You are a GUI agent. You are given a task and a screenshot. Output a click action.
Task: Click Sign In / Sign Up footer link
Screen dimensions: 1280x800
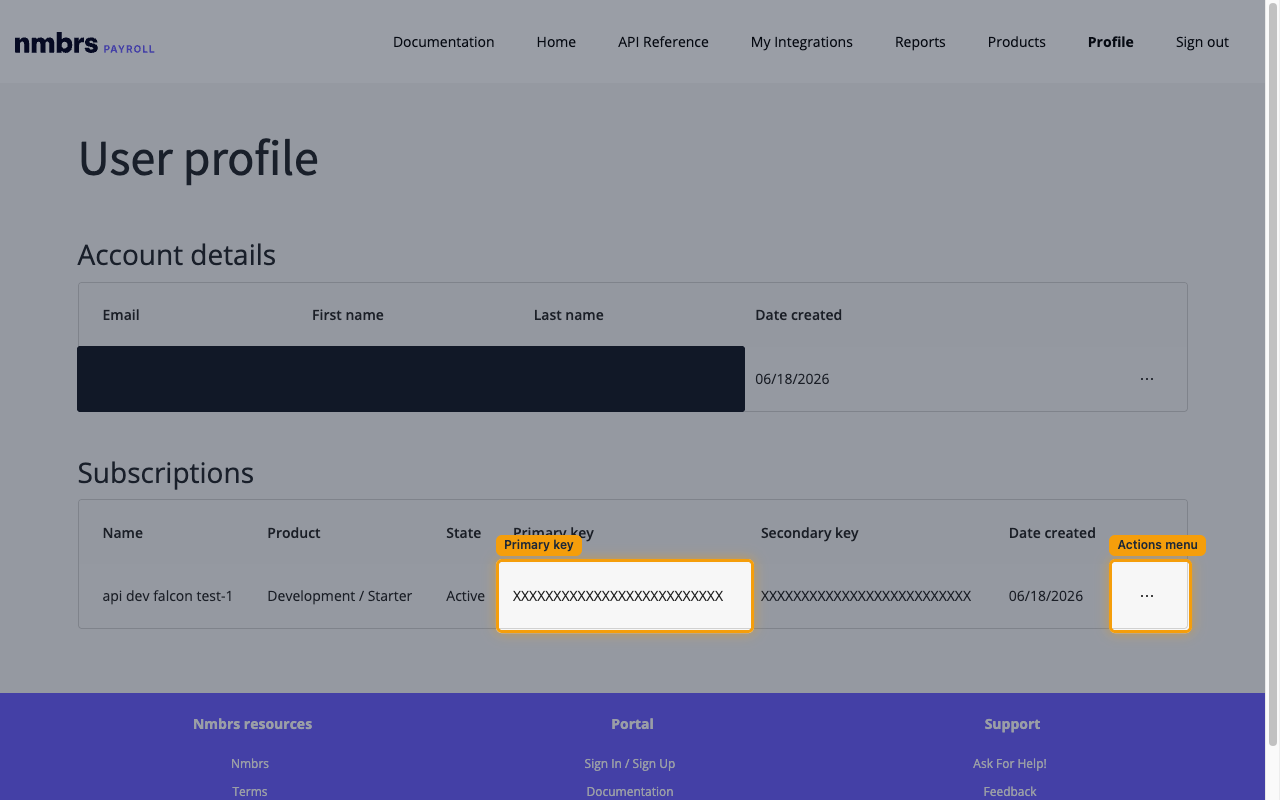pyautogui.click(x=630, y=764)
